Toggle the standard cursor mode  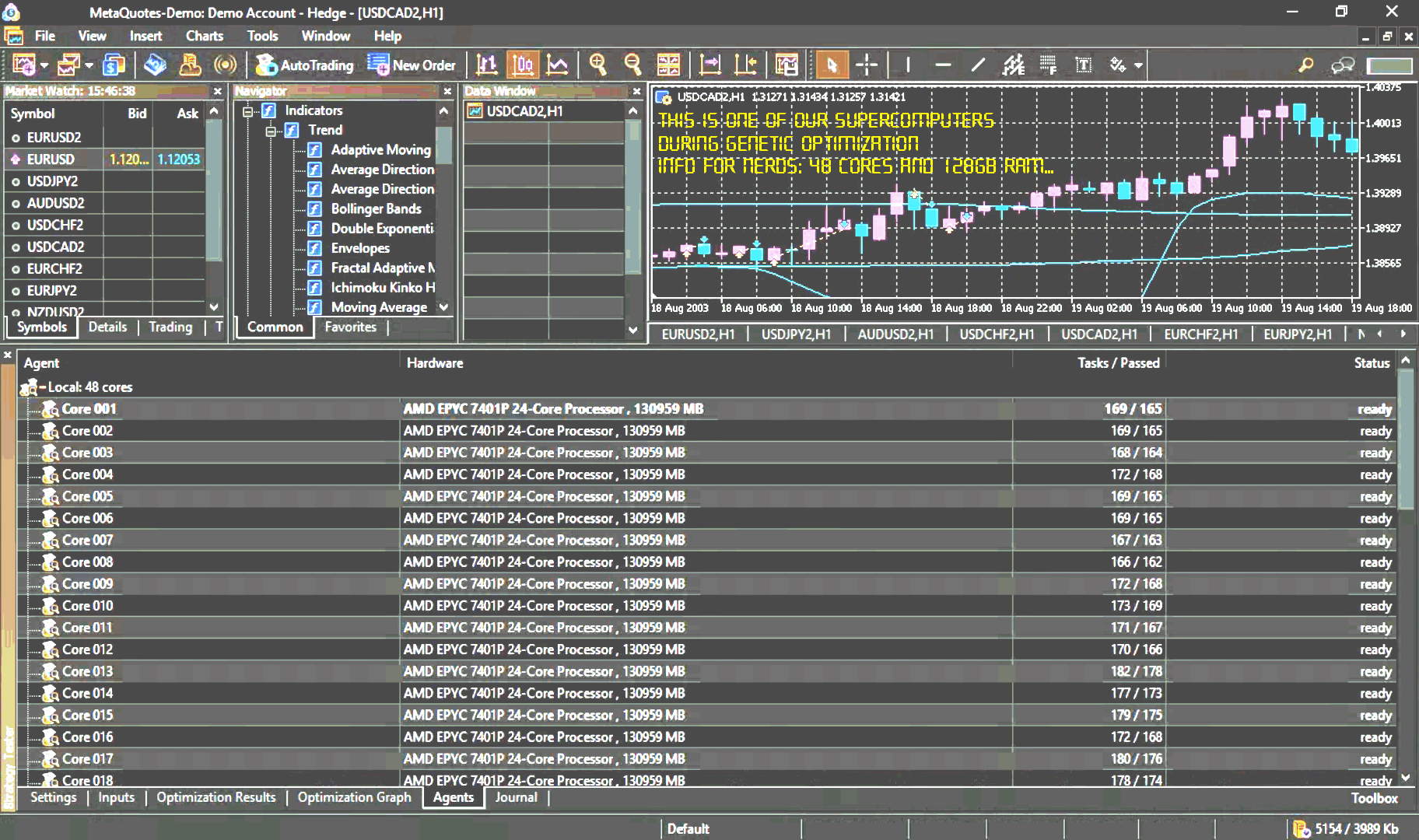point(831,65)
